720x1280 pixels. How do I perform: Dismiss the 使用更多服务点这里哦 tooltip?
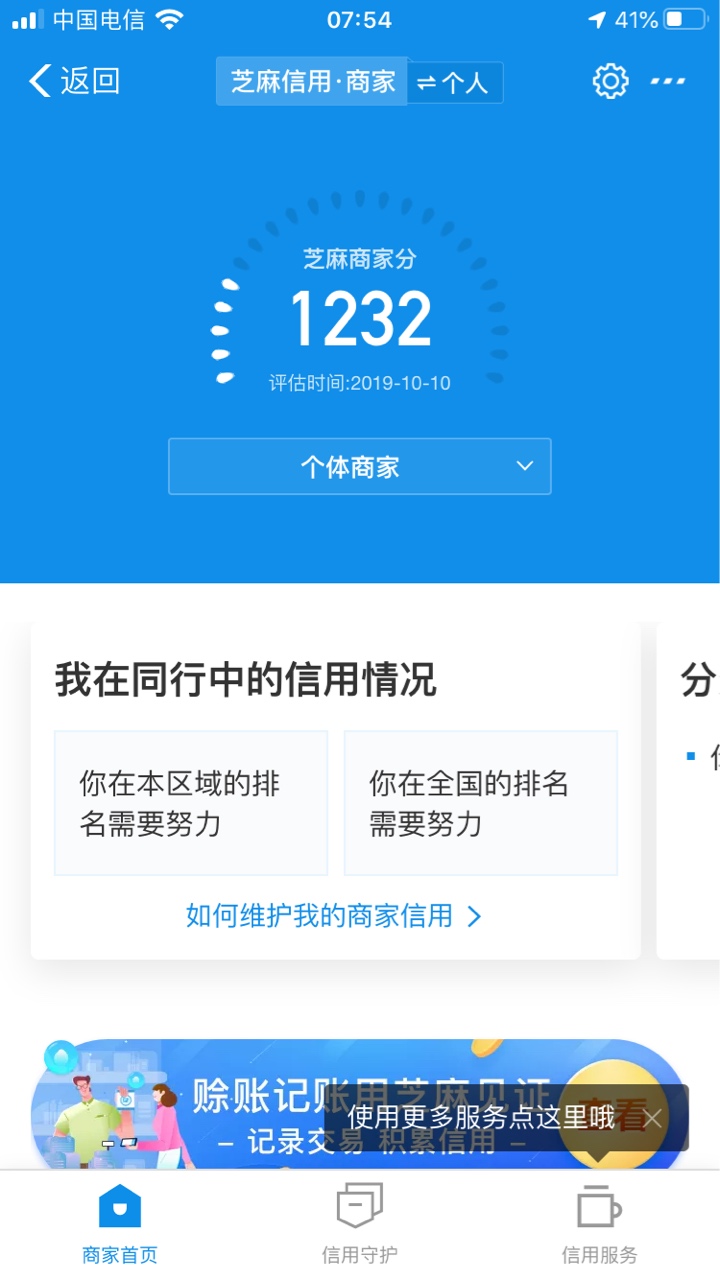coord(653,1118)
